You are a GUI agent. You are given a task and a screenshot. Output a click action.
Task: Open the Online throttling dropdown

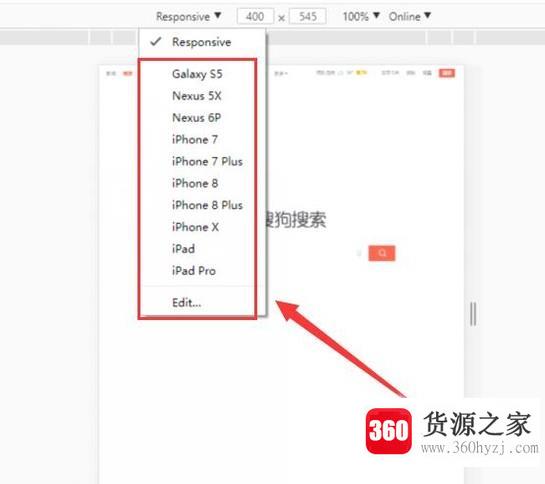coord(409,16)
